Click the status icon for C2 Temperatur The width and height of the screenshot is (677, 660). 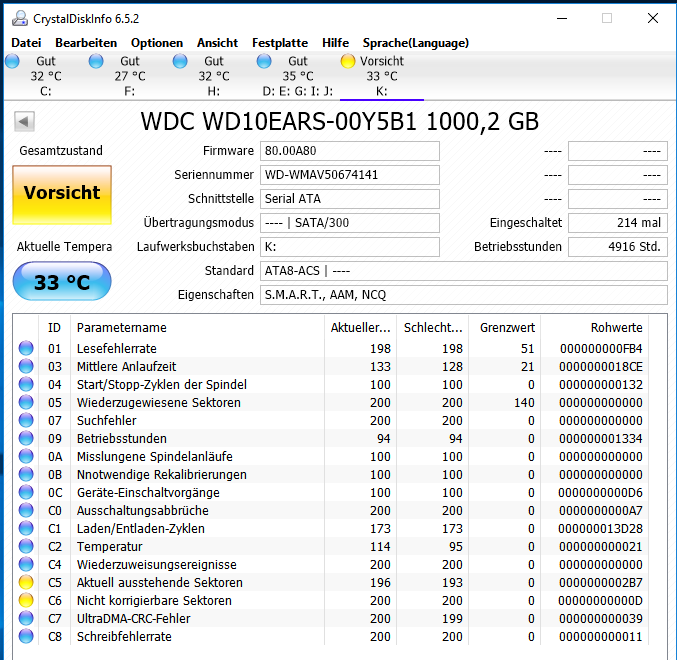coord(26,546)
